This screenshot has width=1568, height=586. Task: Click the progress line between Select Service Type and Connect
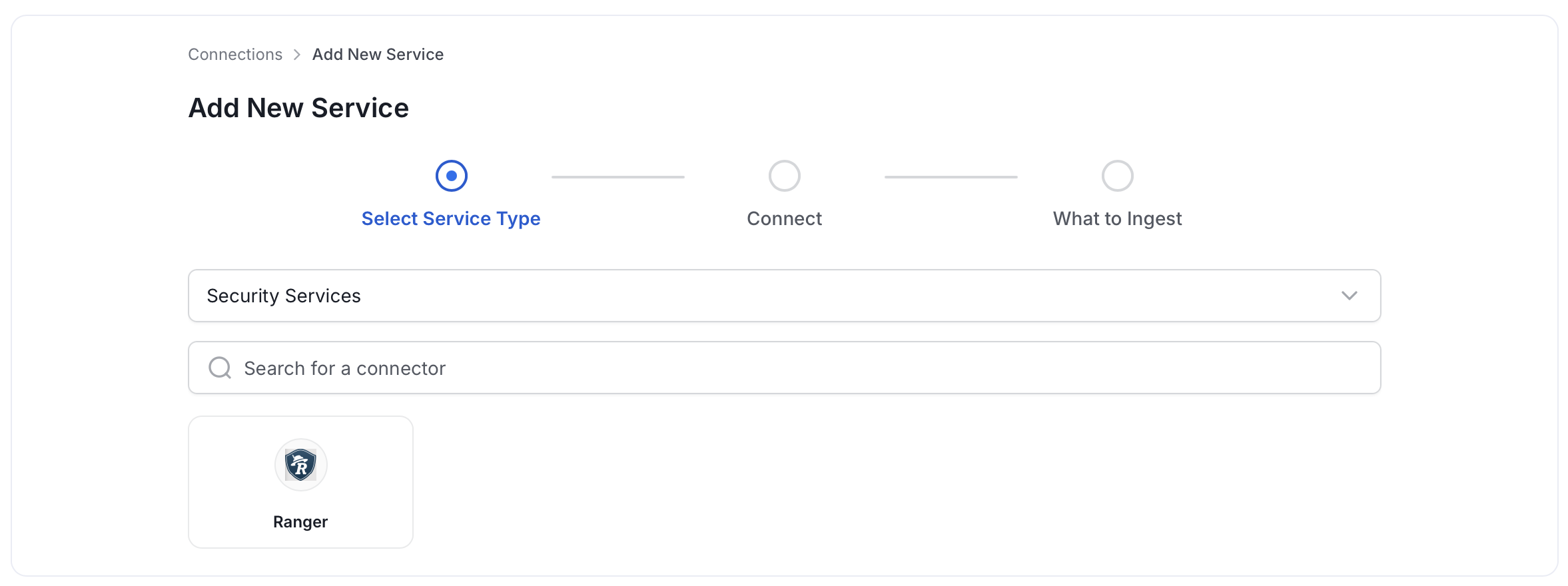coord(618,177)
